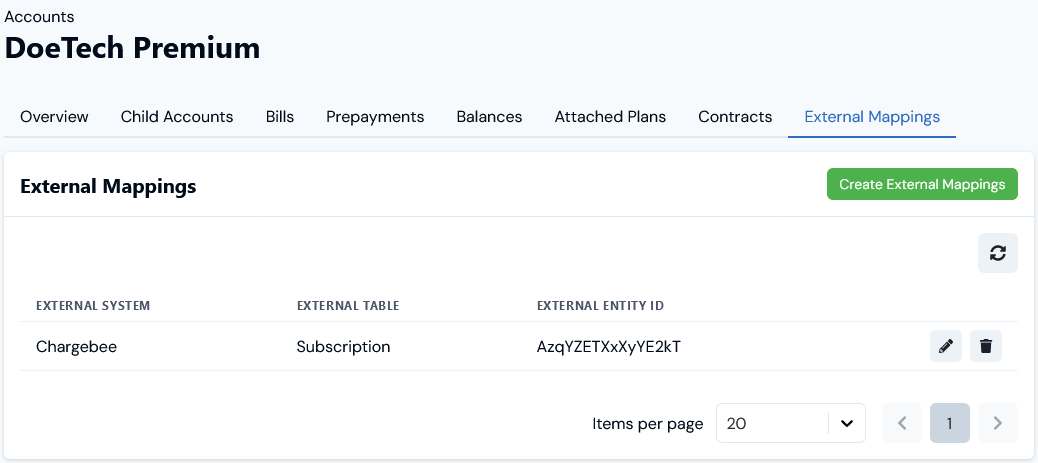Viewport: 1038px width, 463px height.
Task: Delete the Chargebee mapping with trash icon
Action: [986, 346]
